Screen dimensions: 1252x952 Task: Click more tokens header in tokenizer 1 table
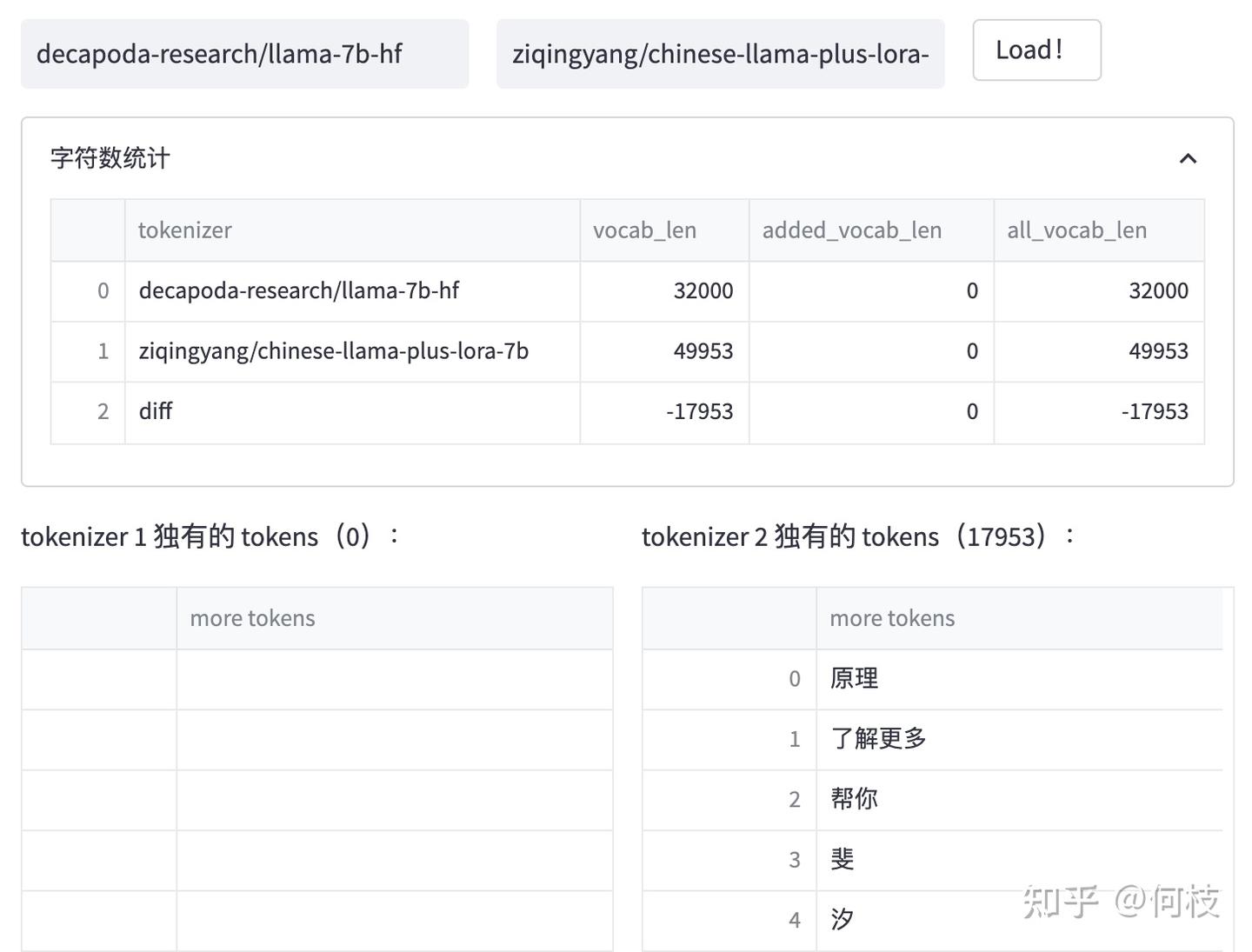(x=395, y=619)
